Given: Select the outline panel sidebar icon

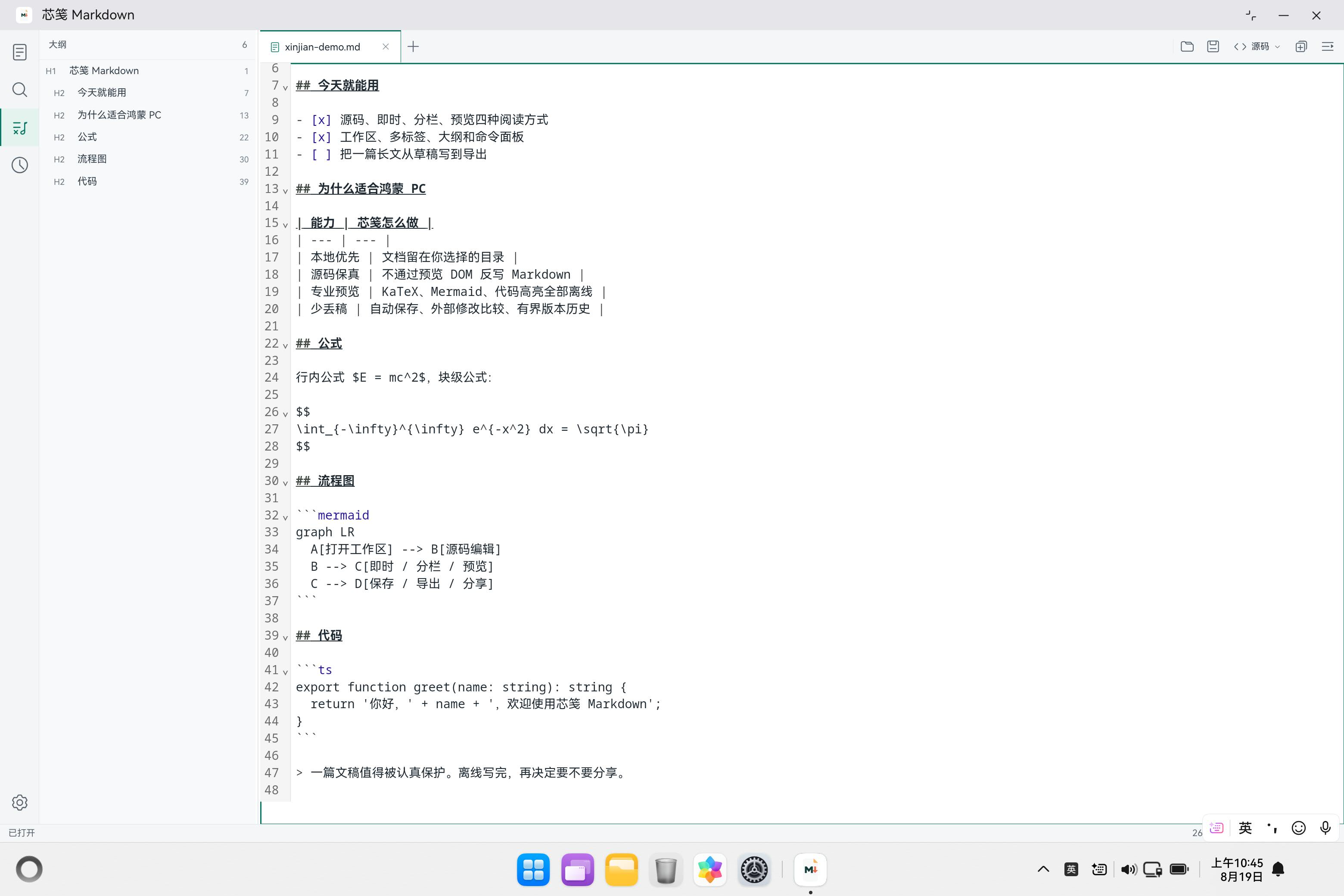Looking at the screenshot, I should tap(19, 128).
